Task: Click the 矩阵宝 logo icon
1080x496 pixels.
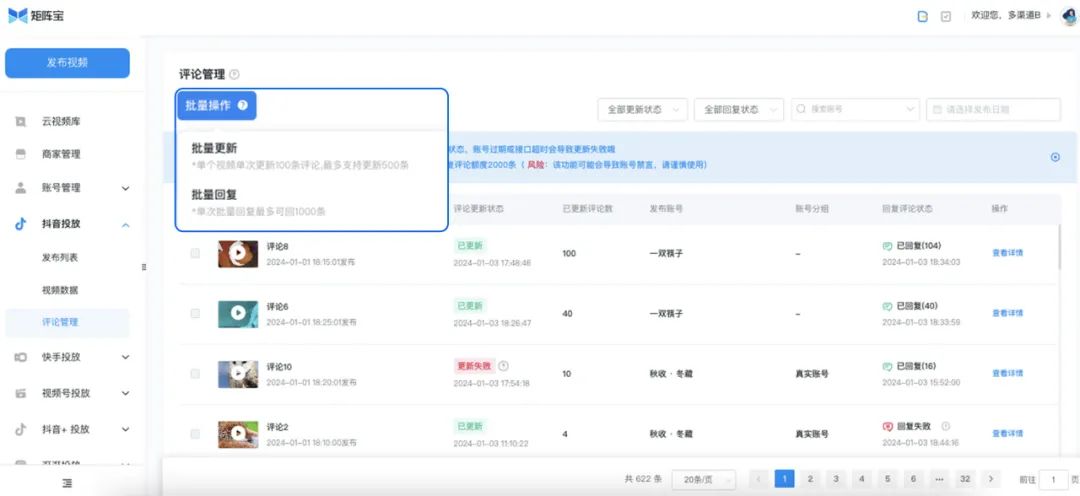Action: coord(18,15)
